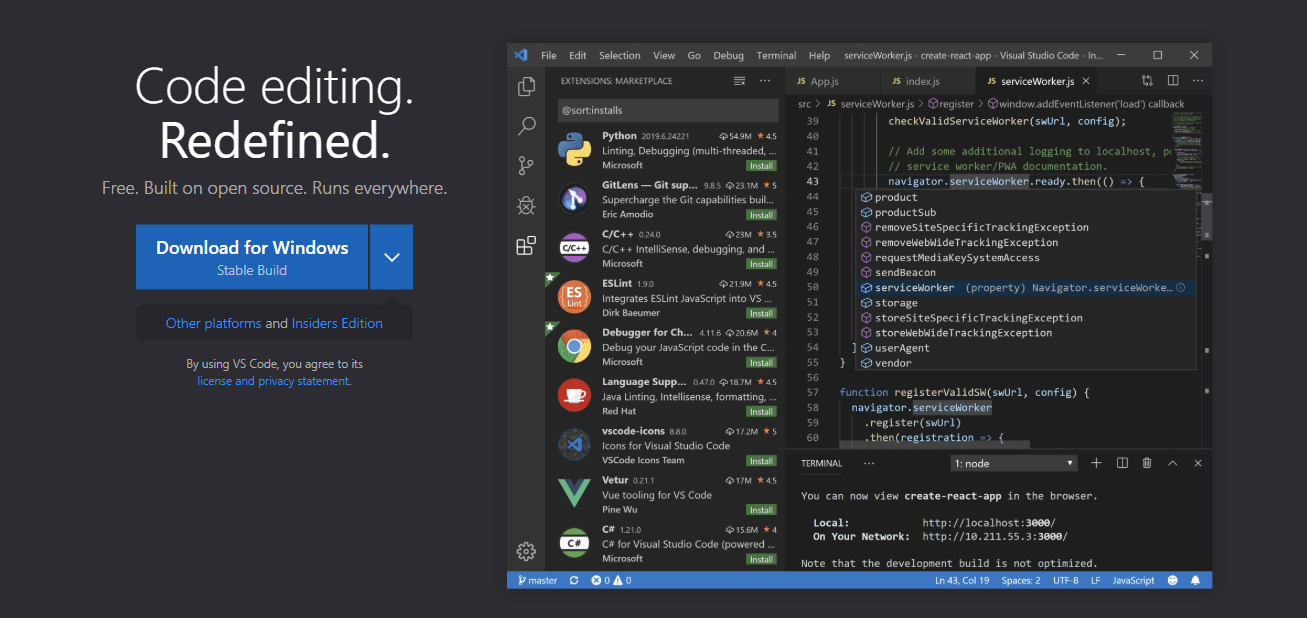Open the Edit menu

coord(578,55)
